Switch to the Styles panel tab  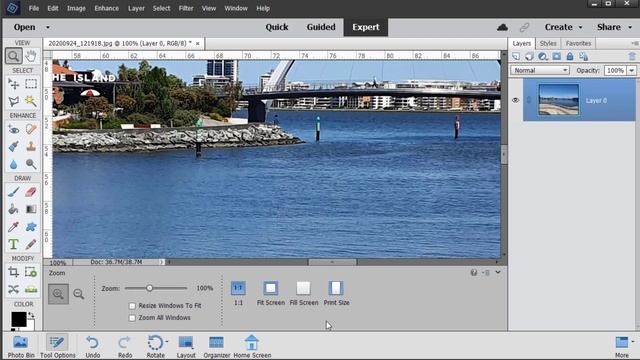(548, 43)
